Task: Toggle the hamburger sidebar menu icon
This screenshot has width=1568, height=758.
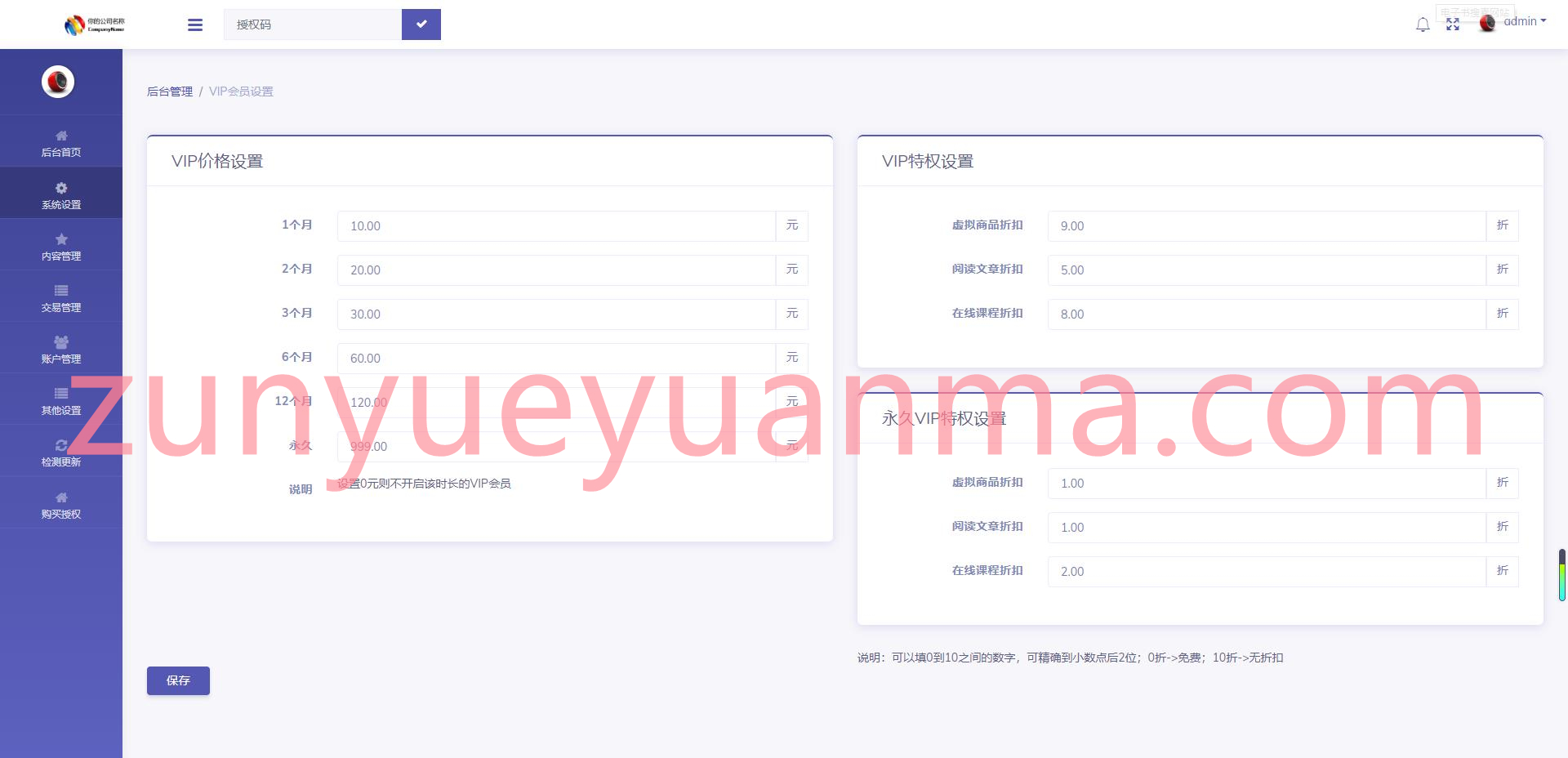Action: click(195, 25)
